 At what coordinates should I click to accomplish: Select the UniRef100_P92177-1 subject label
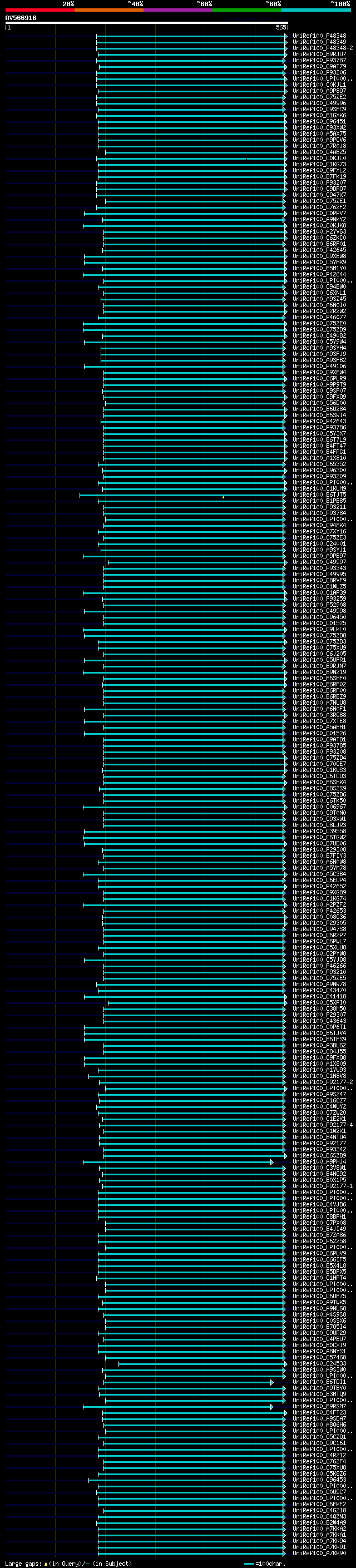pyautogui.click(x=323, y=1186)
